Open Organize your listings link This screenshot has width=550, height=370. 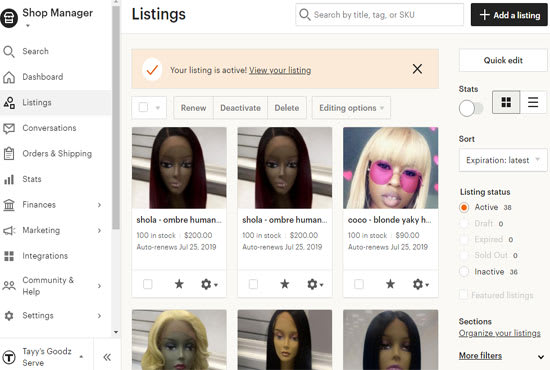click(x=499, y=333)
